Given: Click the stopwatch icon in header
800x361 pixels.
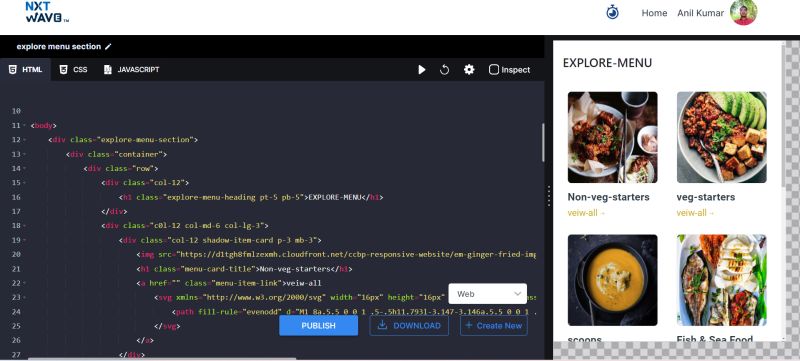Looking at the screenshot, I should coord(612,12).
